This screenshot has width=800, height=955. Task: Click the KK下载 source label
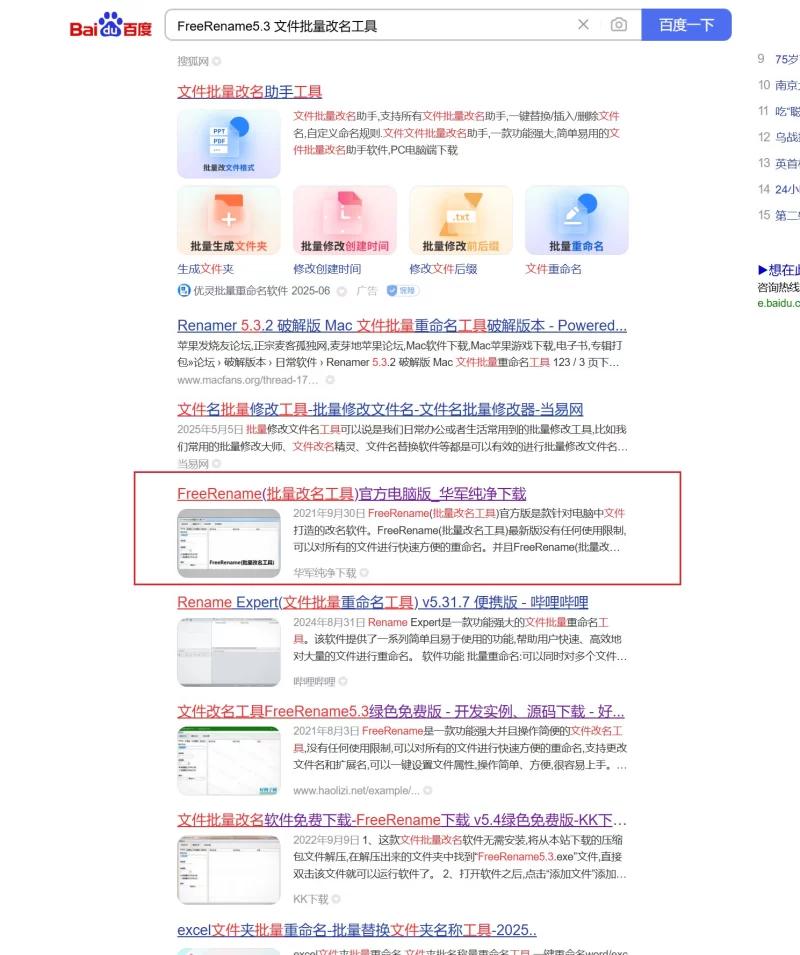(311, 900)
